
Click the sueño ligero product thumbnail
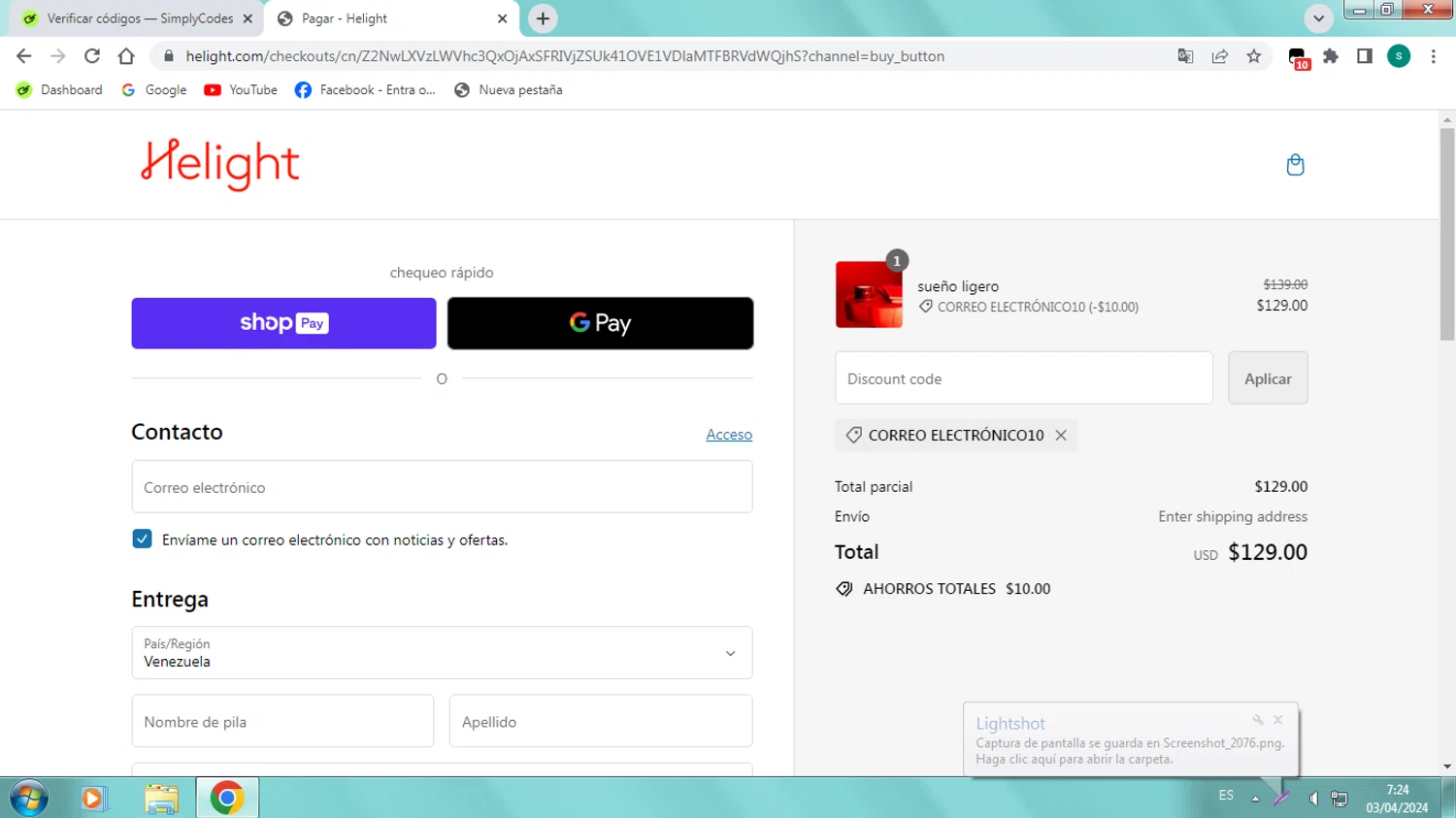click(869, 294)
